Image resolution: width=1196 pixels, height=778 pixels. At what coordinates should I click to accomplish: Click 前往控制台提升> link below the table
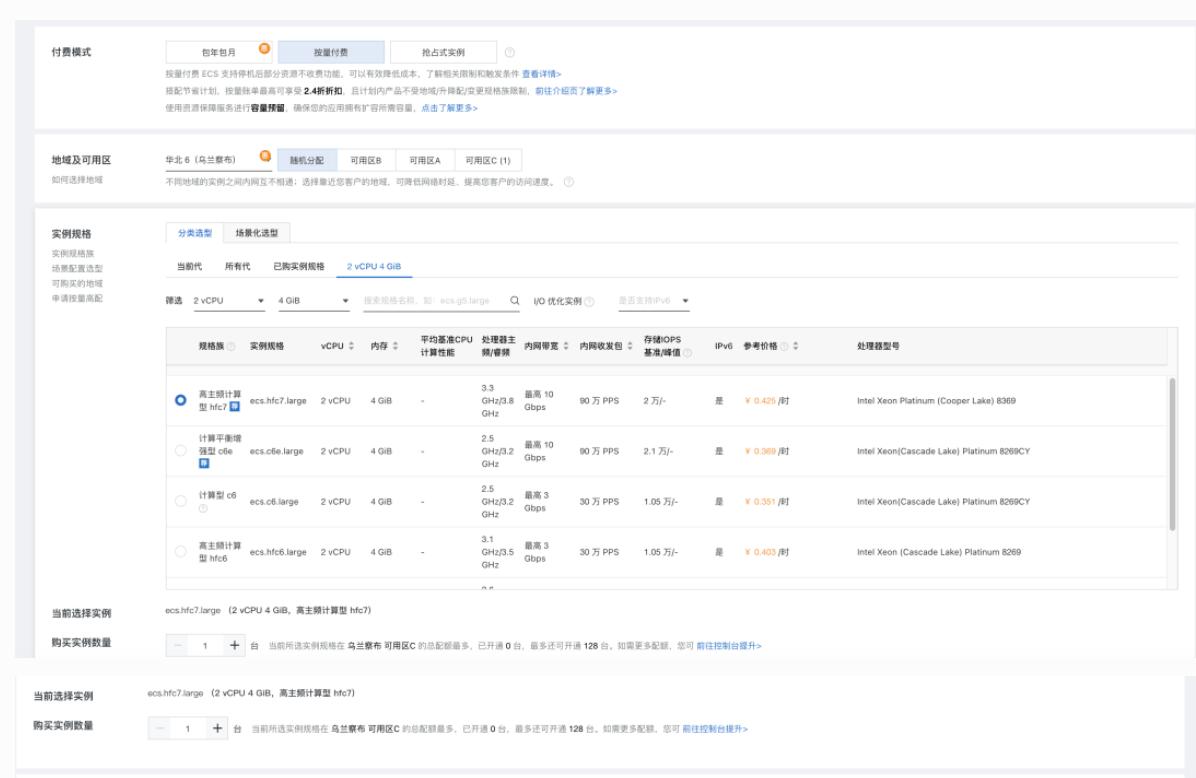(x=728, y=646)
